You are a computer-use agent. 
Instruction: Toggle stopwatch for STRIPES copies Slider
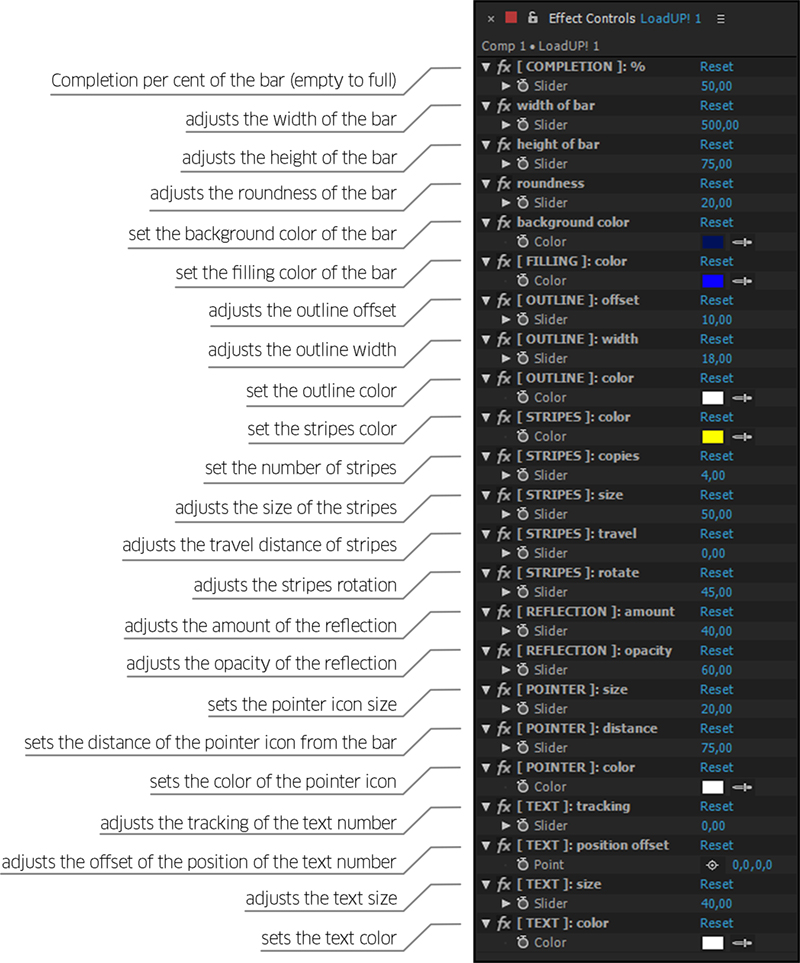click(x=522, y=475)
